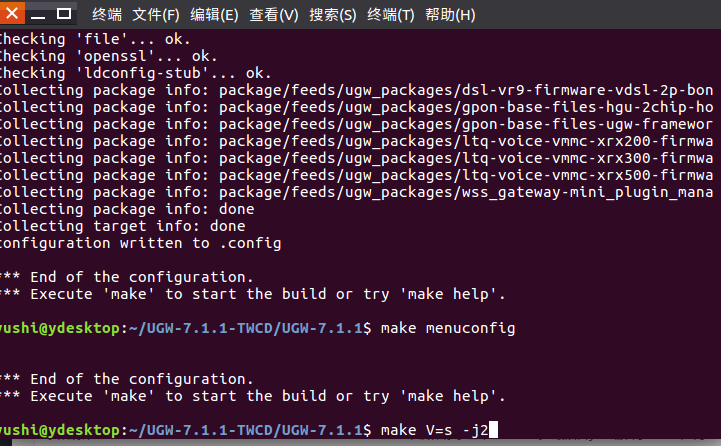
Task: Click the dsl-vr9-firmware package info line
Action: click(357, 90)
